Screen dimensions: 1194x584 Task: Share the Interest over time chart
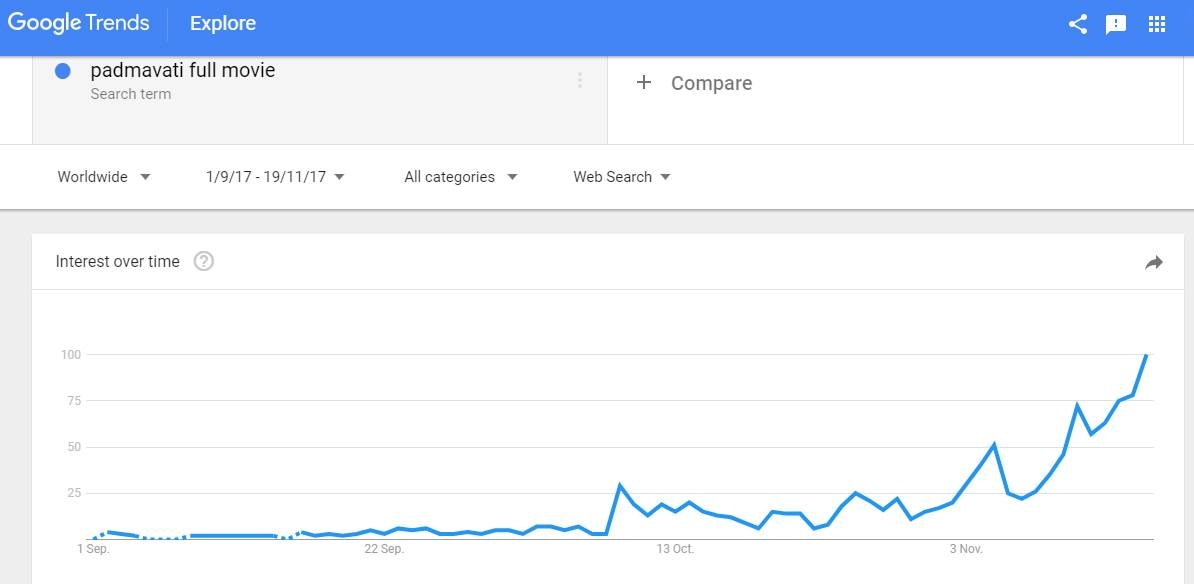[x=1154, y=262]
